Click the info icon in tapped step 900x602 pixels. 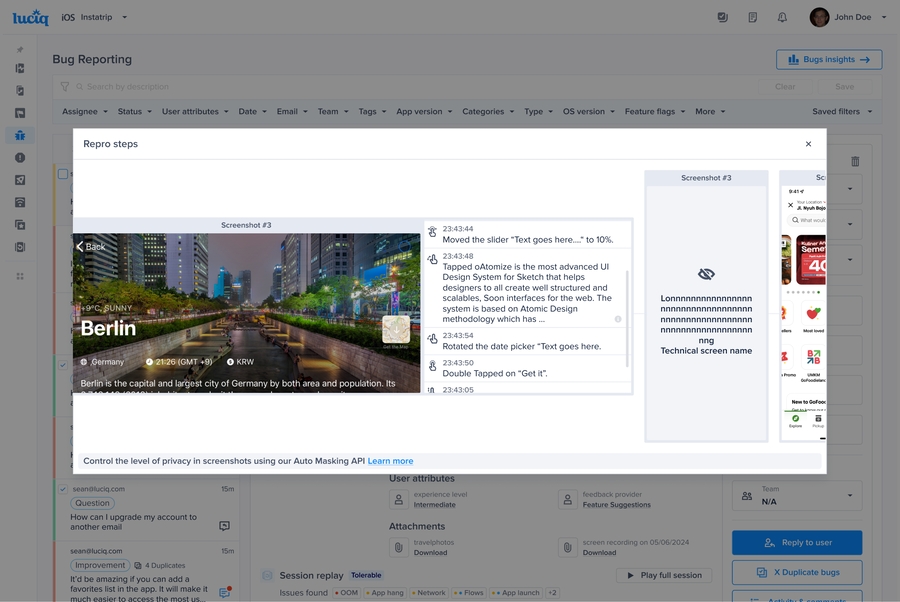coord(618,319)
